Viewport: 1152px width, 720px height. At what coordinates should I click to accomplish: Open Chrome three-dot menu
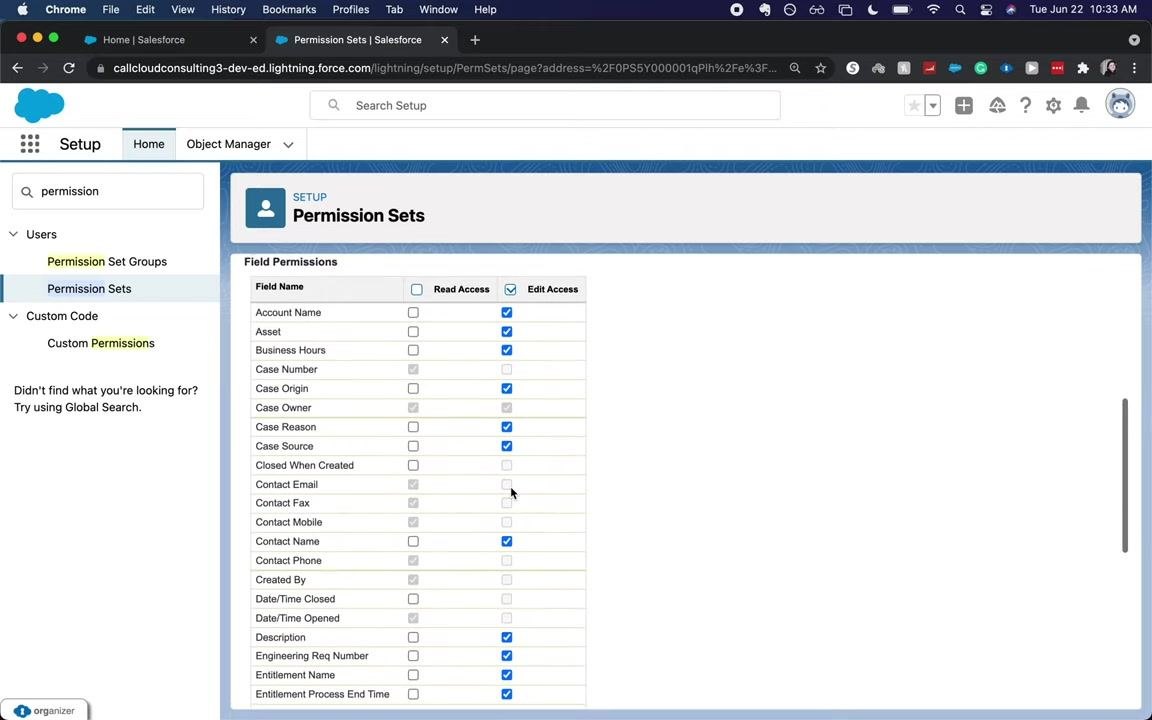pyautogui.click(x=1134, y=68)
